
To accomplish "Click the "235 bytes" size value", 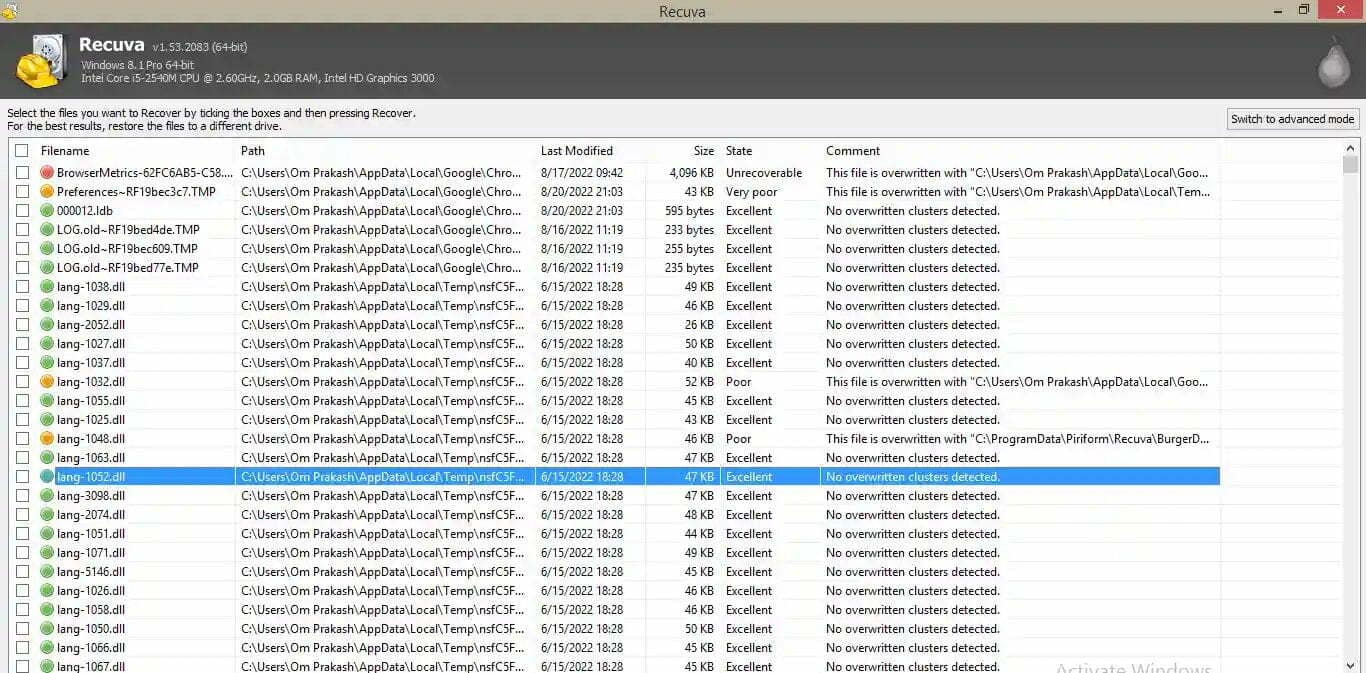I will (x=690, y=268).
